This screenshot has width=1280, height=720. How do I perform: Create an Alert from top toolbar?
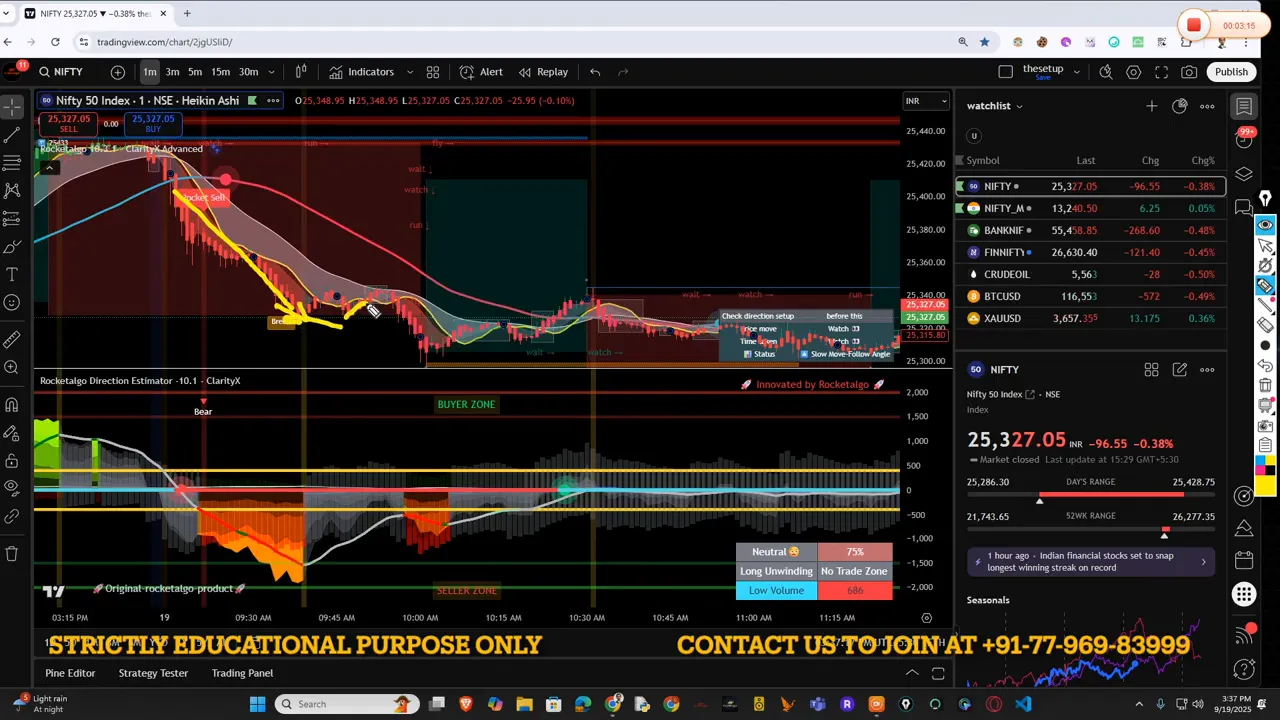[x=481, y=72]
